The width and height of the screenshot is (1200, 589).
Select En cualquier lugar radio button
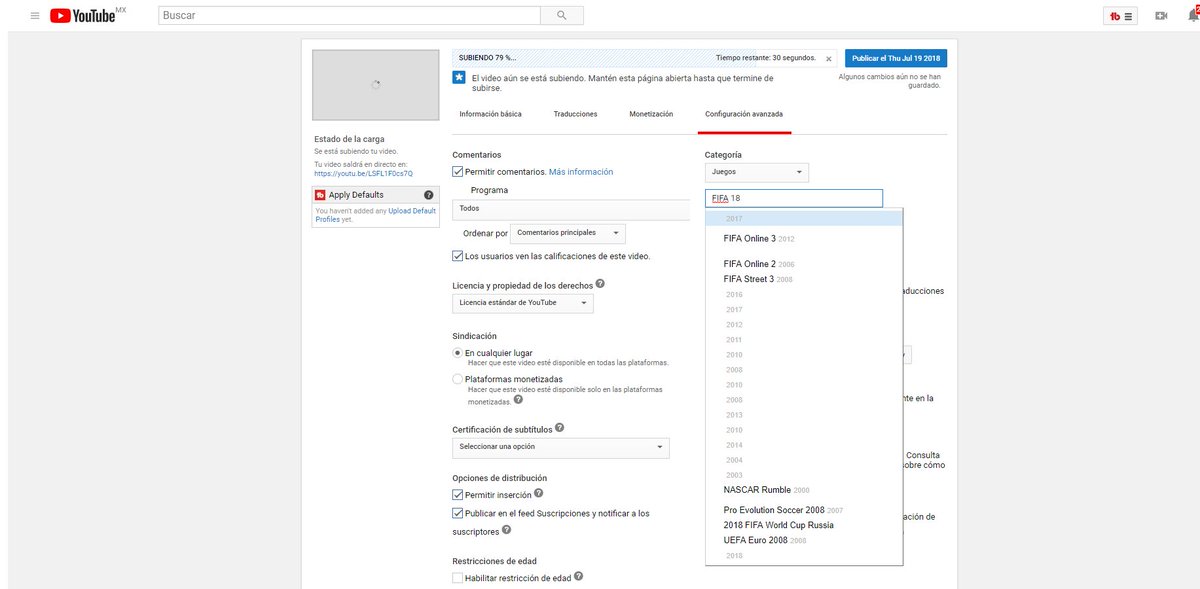point(458,353)
